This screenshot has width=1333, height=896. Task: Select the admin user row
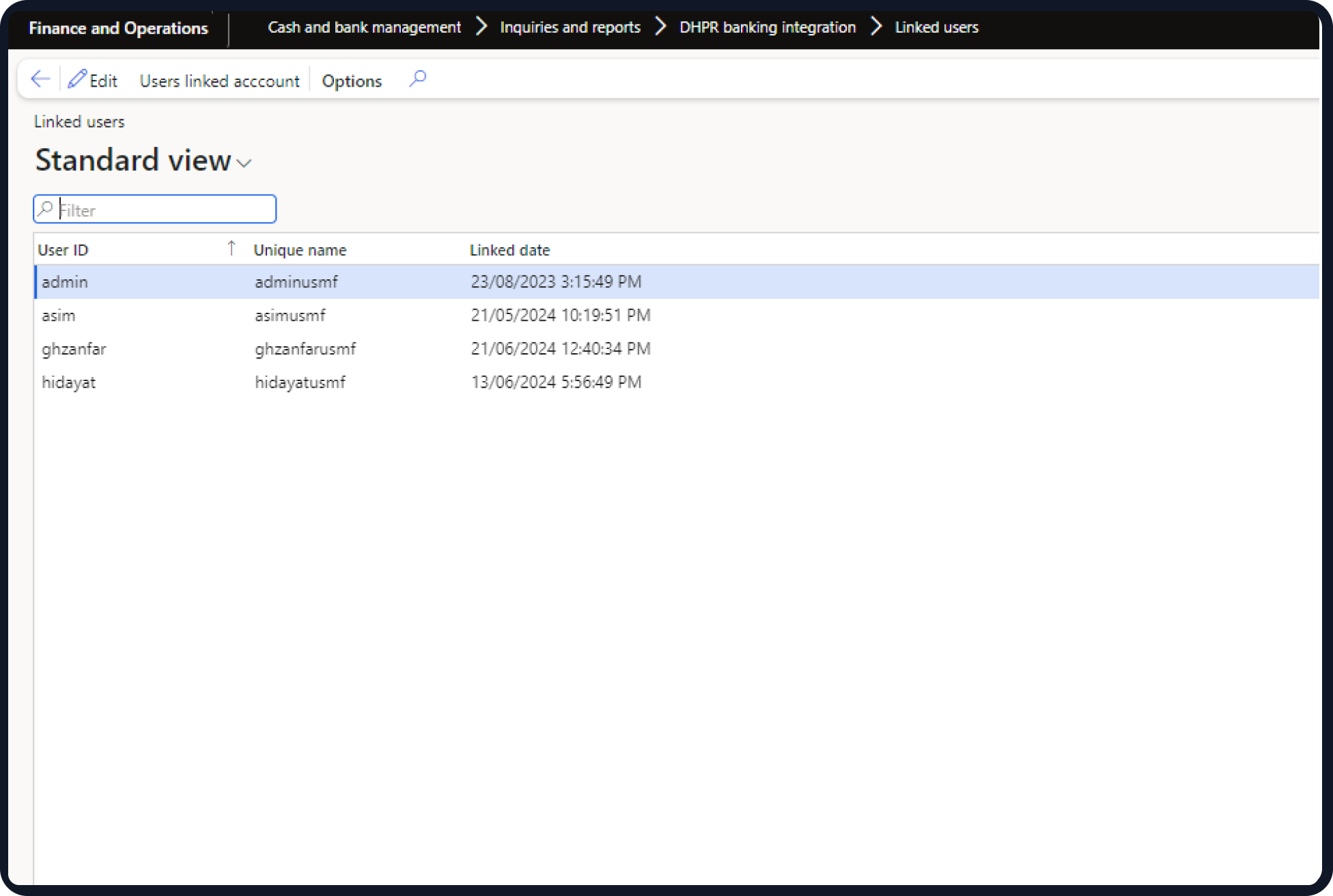(676, 281)
